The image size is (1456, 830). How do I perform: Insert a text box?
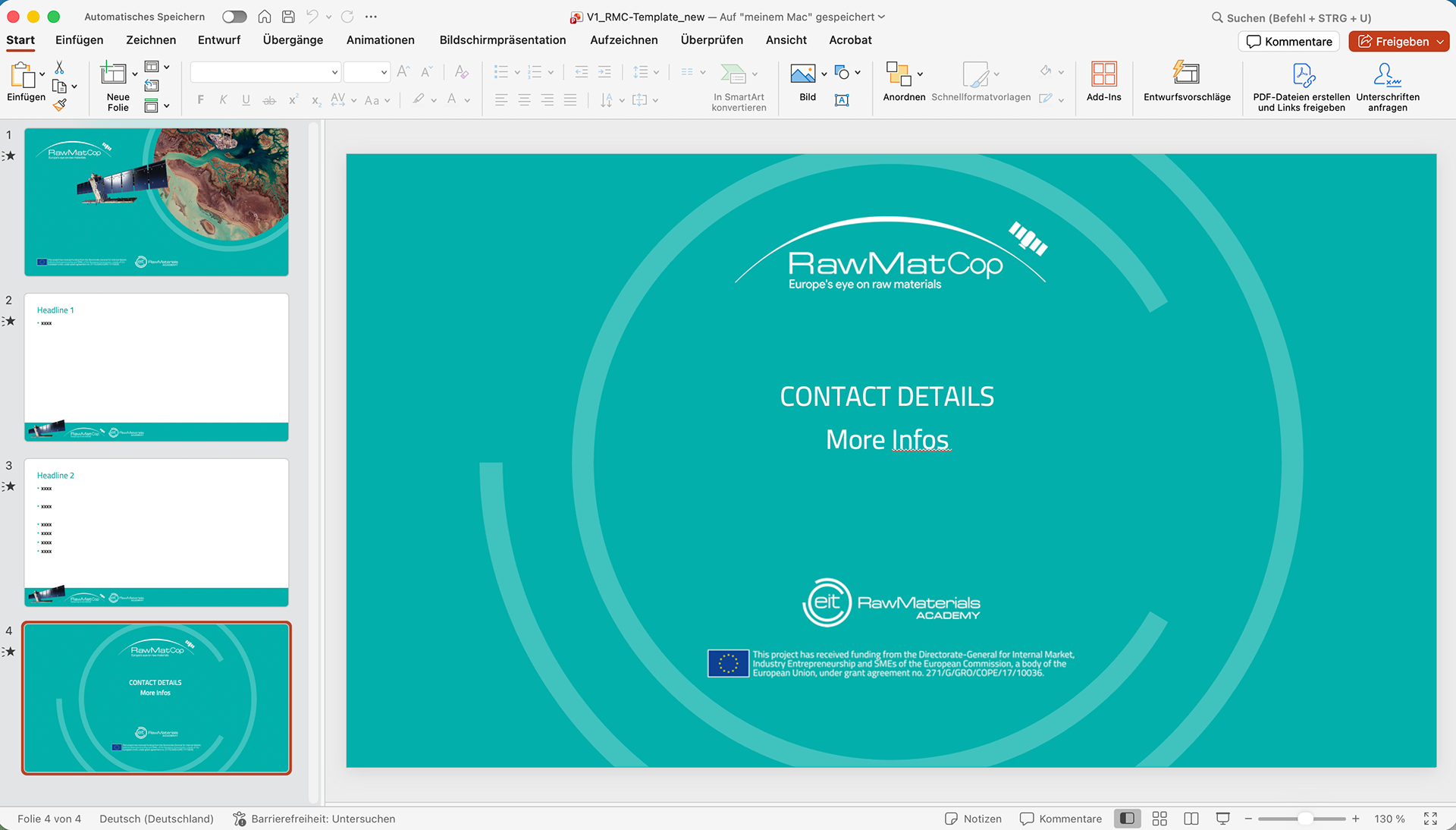click(x=842, y=100)
